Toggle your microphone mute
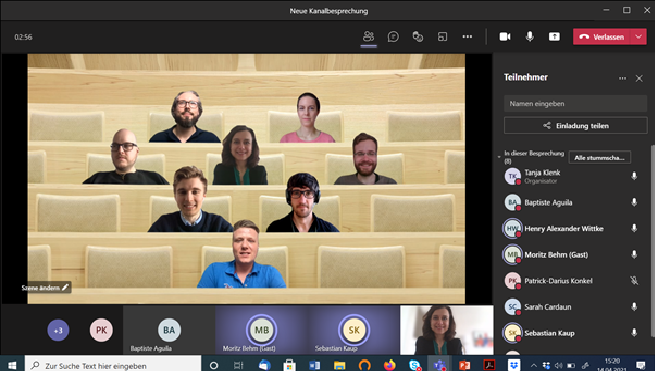The image size is (655, 371). tap(530, 37)
